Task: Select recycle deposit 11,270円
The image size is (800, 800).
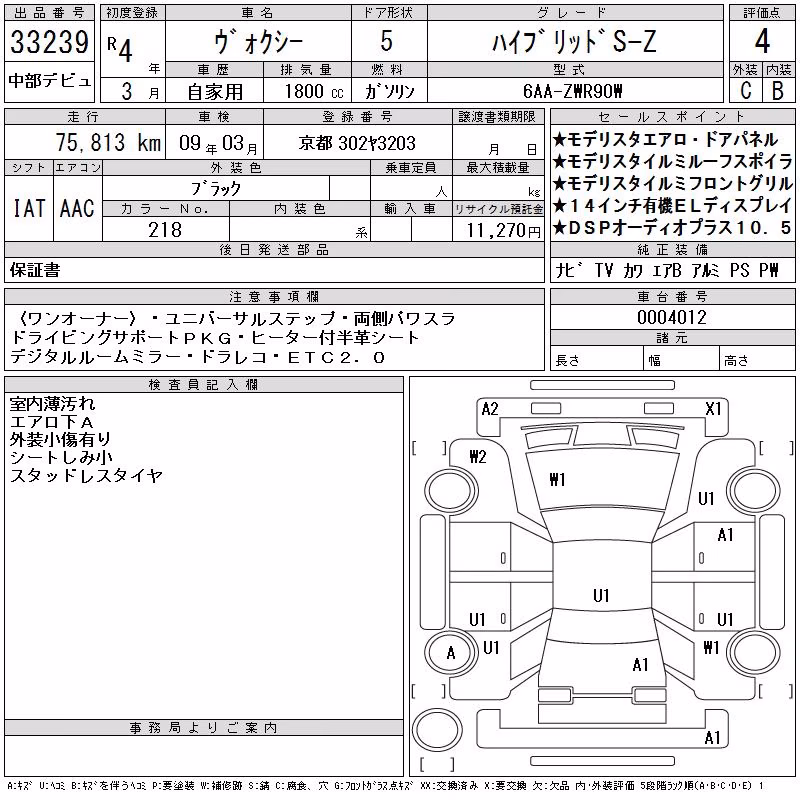Action: [x=503, y=231]
